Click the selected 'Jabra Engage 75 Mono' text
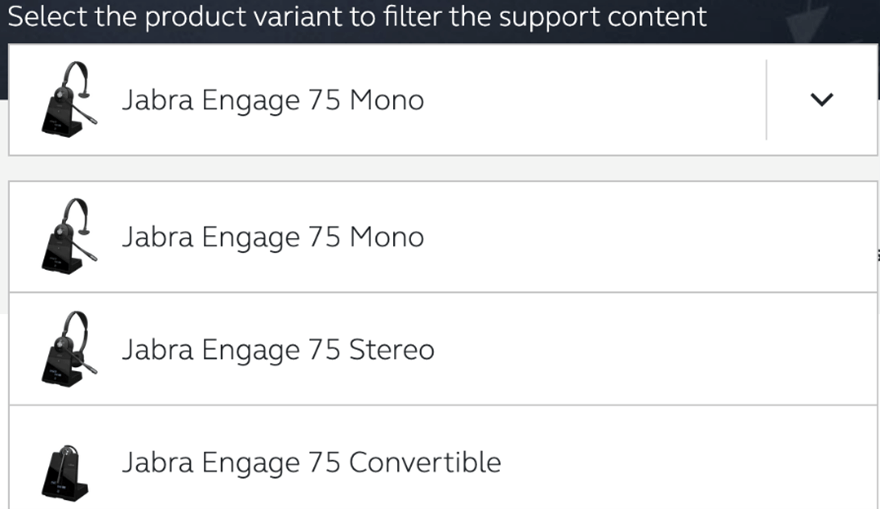Viewport: 880px width, 509px height. coord(272,100)
